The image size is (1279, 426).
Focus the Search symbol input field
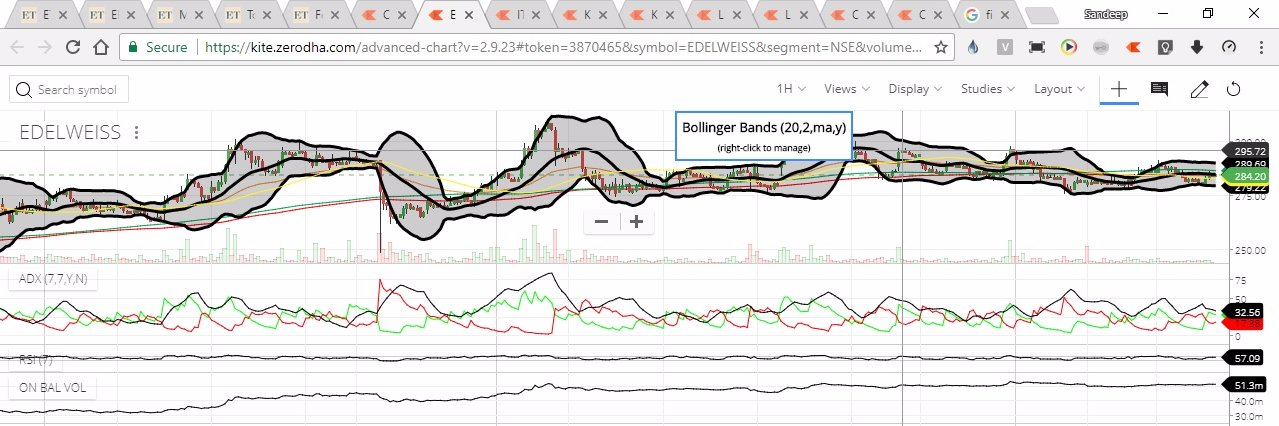pos(69,90)
